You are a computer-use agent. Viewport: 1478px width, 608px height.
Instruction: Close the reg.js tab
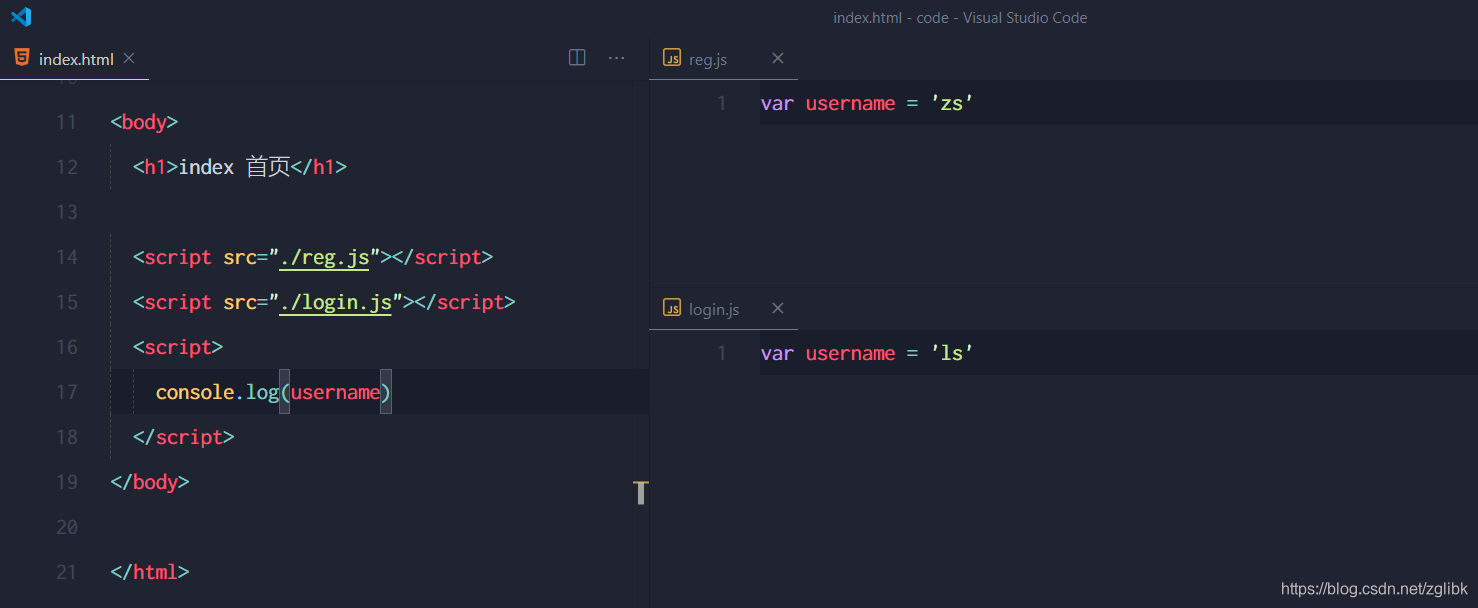pyautogui.click(x=778, y=58)
